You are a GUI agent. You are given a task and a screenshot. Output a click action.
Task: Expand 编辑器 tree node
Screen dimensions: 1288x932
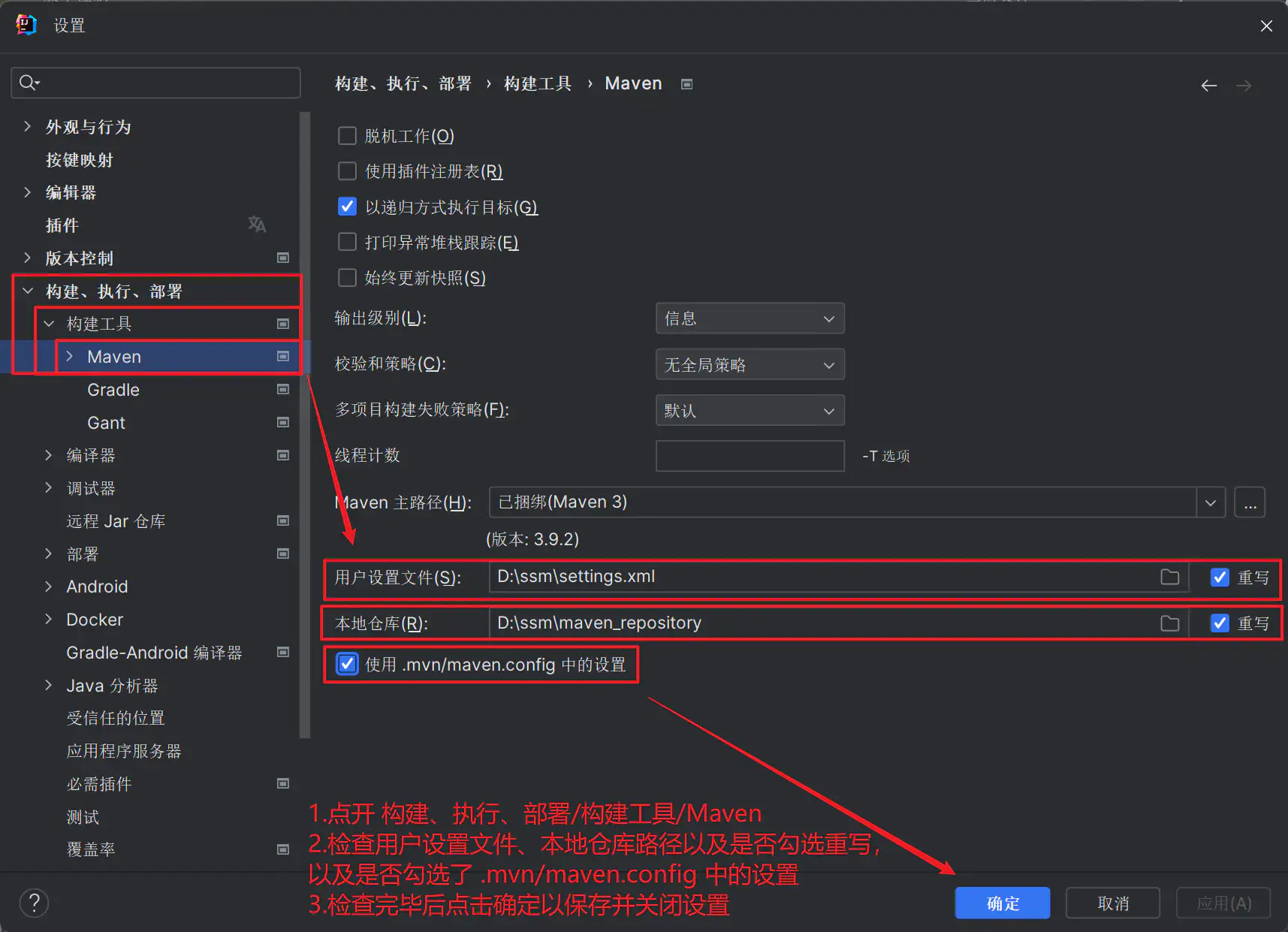click(x=28, y=192)
